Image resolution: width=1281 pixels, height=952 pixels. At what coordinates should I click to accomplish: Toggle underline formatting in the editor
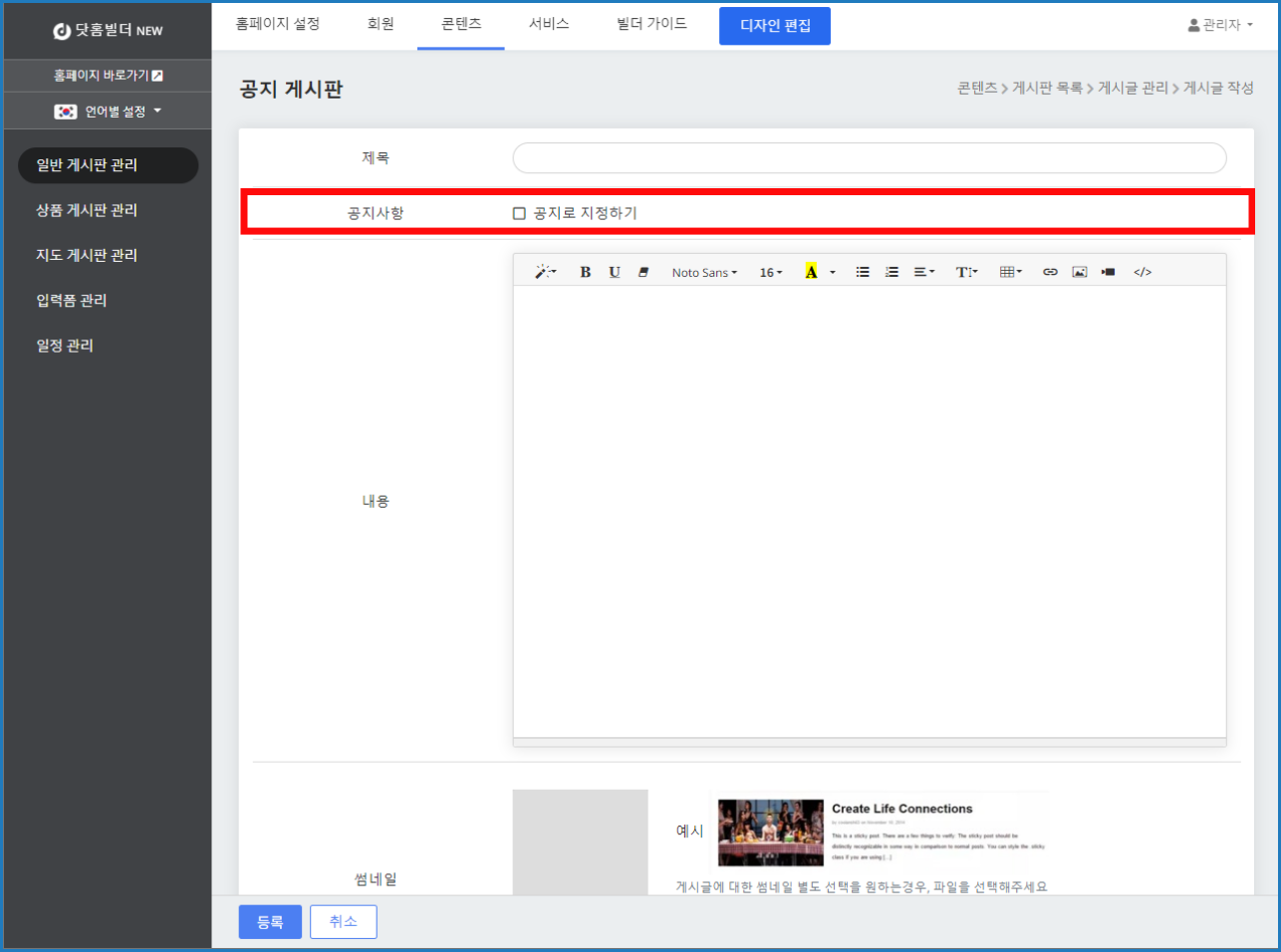click(615, 272)
